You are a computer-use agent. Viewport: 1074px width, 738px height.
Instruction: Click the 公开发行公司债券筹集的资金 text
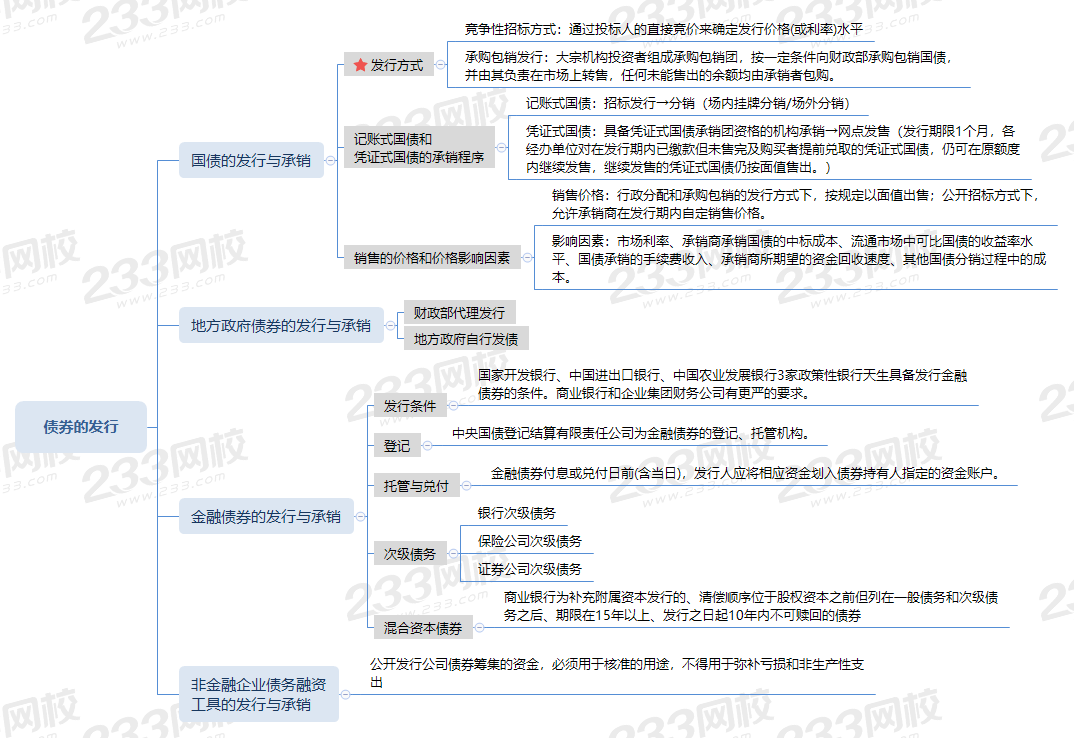click(616, 673)
